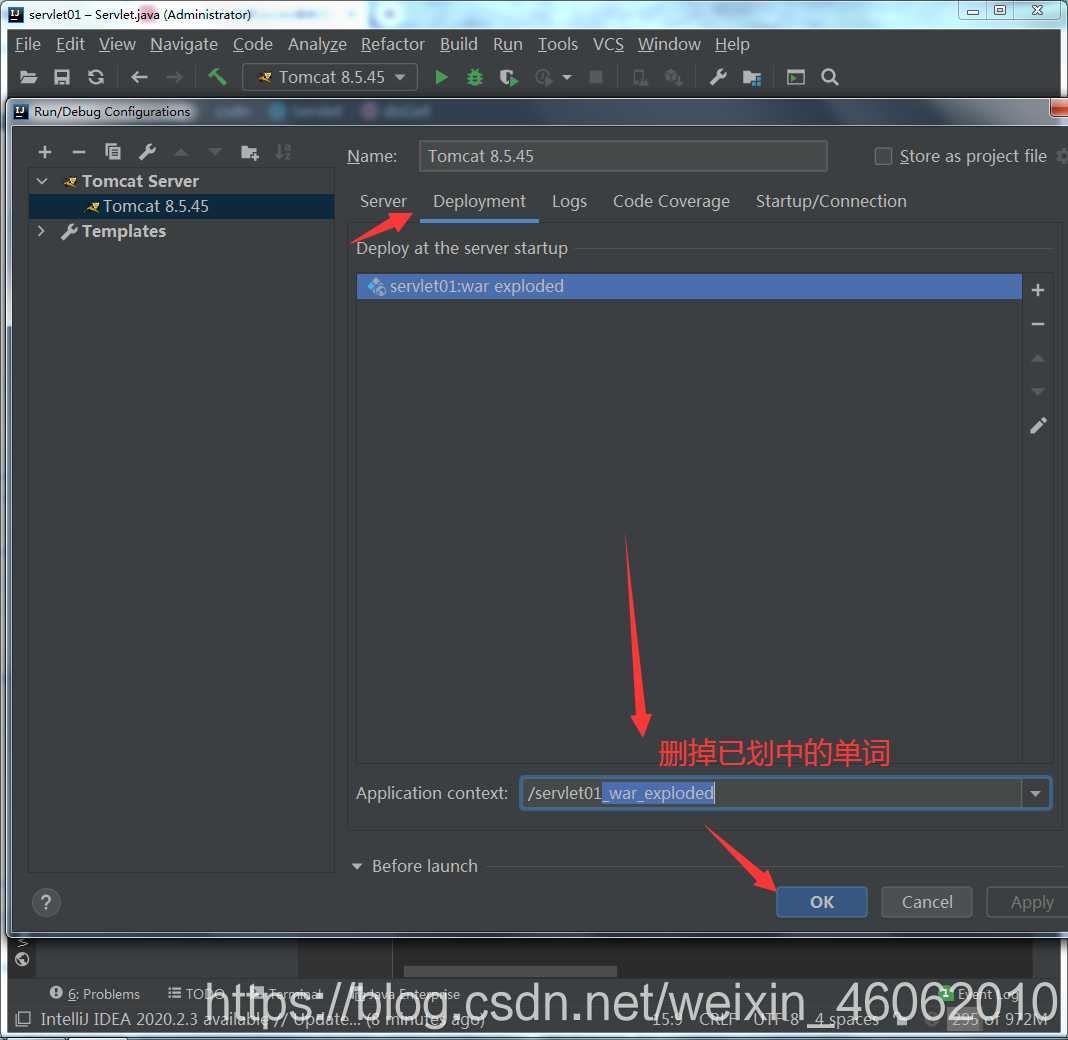Select Tomcat 8.5.45 in configuration tree

pyautogui.click(x=181, y=206)
